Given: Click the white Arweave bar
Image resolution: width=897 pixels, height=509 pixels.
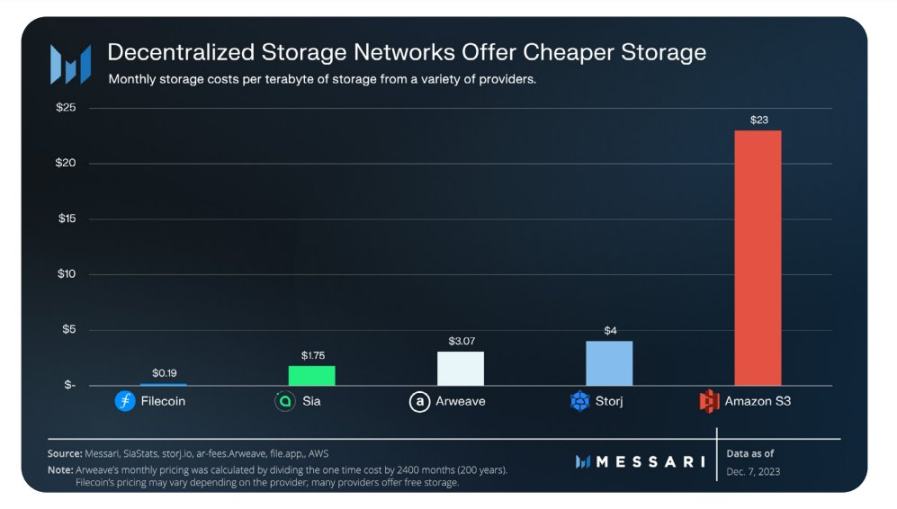Looking at the screenshot, I should 460,368.
